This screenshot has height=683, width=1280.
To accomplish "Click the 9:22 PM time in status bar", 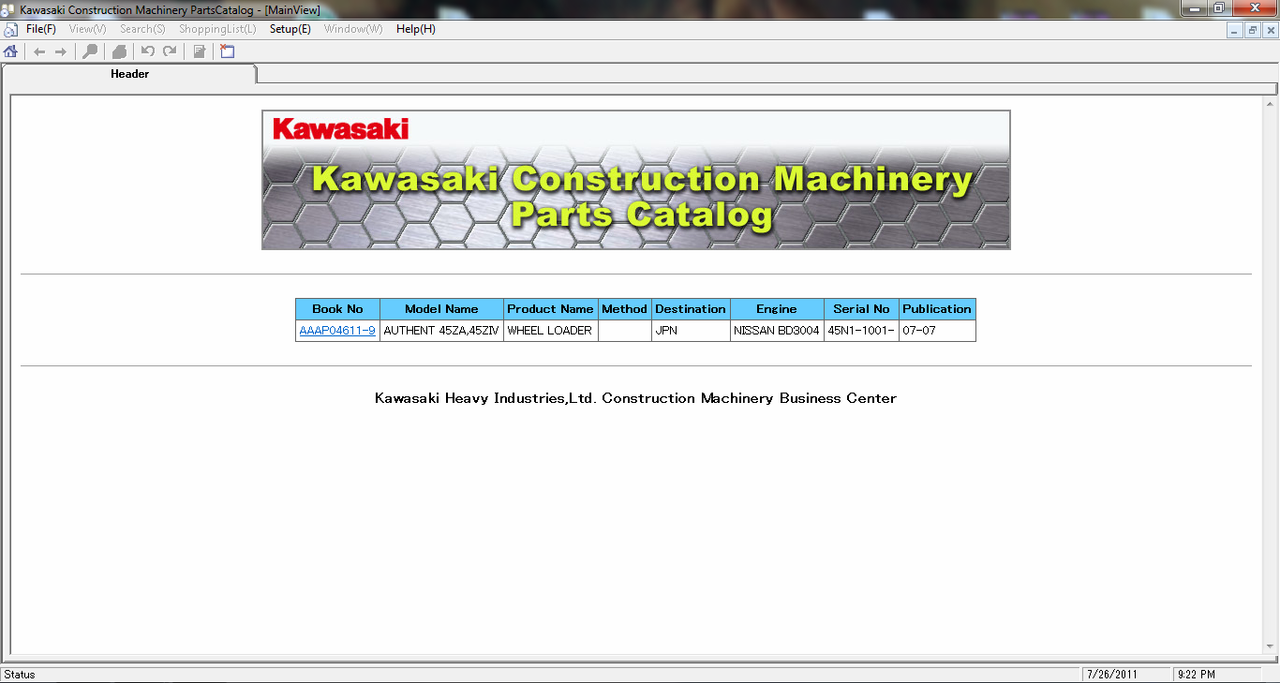I will (x=1196, y=674).
